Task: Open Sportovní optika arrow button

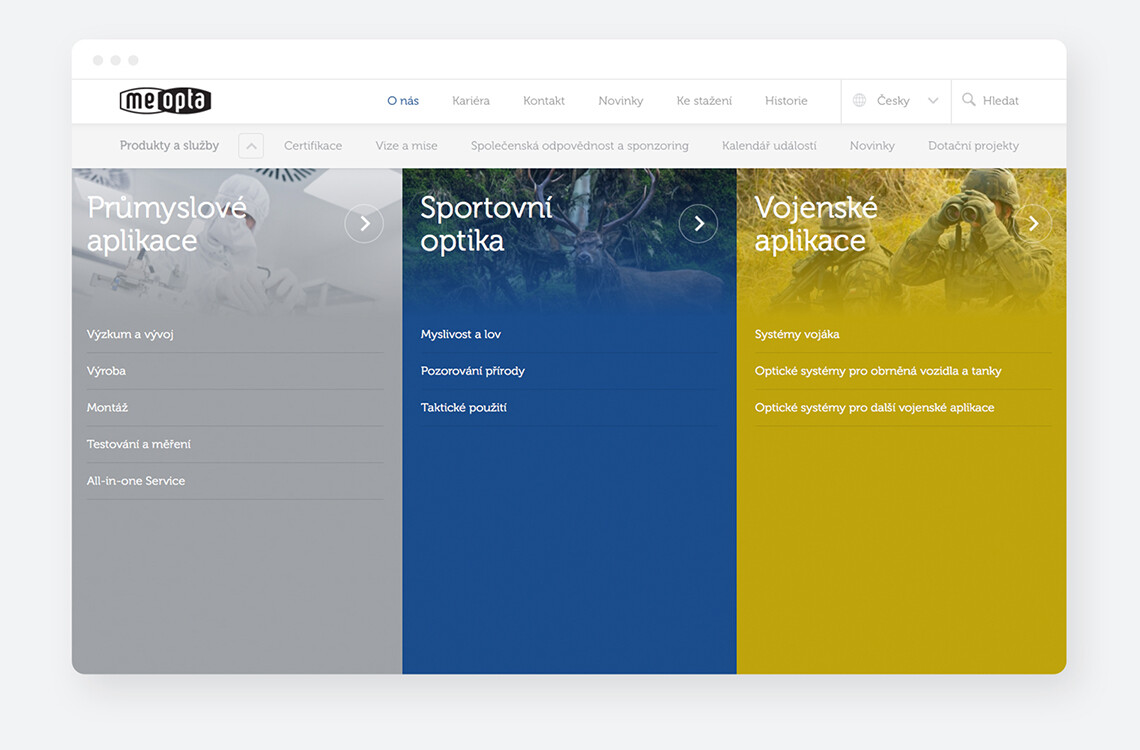Action: (x=698, y=224)
